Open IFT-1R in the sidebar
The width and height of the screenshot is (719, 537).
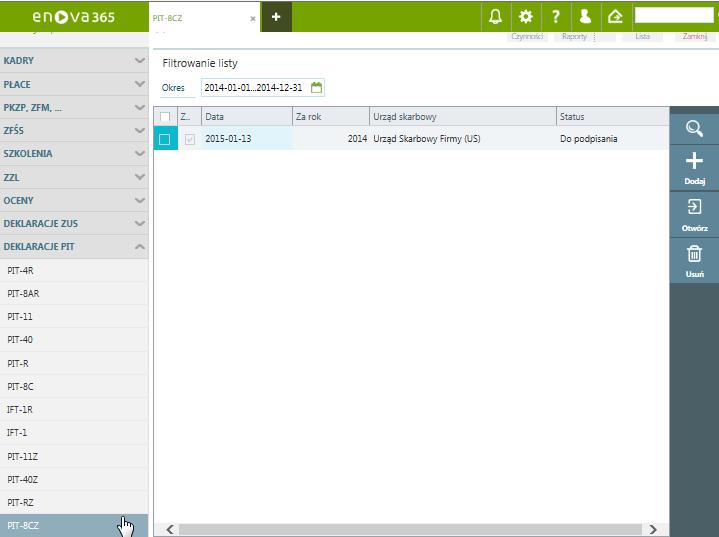point(74,410)
